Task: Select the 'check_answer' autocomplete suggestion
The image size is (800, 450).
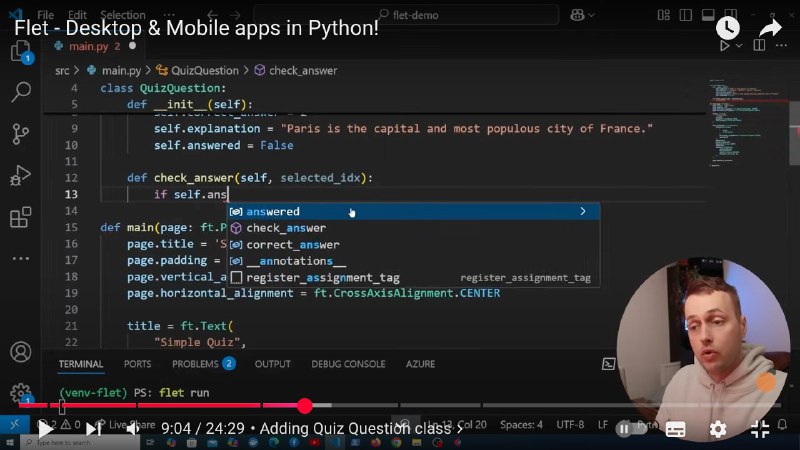Action: point(413,228)
